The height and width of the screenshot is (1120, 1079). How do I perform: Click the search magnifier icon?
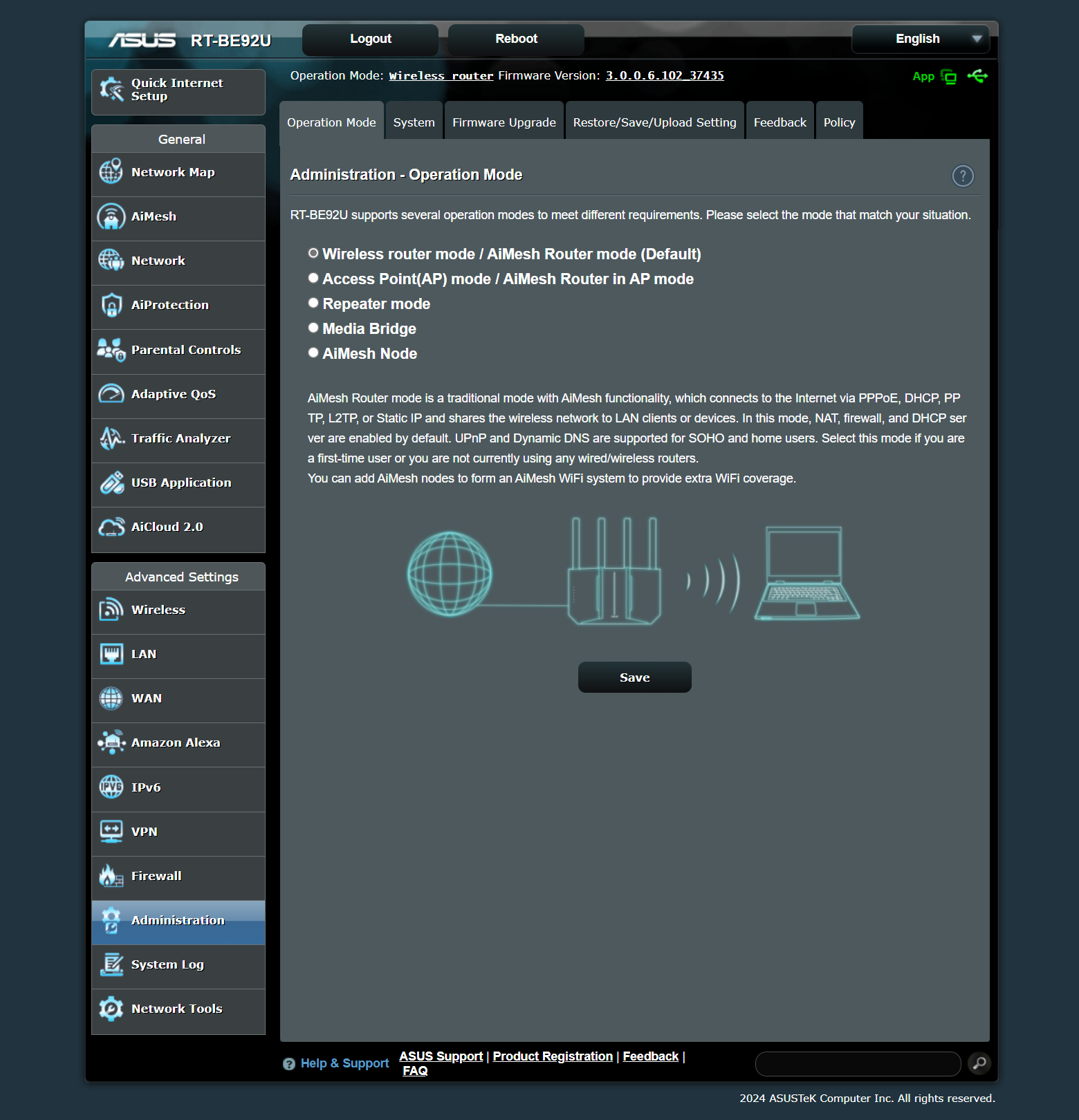click(x=979, y=1063)
